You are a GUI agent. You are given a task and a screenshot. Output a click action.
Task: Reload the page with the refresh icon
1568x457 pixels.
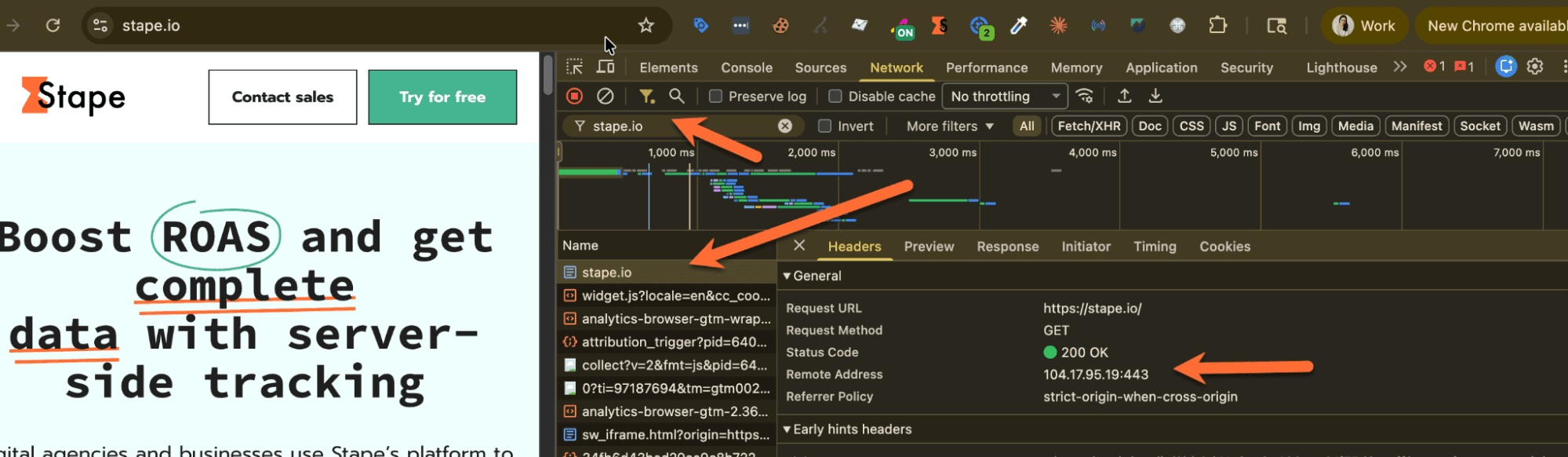[53, 25]
